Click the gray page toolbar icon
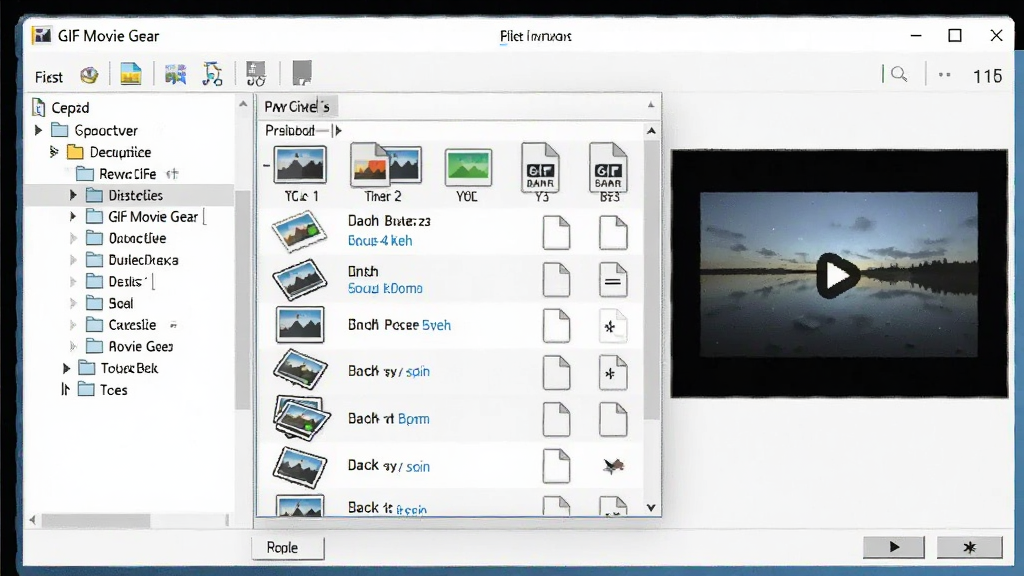The width and height of the screenshot is (1024, 576). [302, 73]
